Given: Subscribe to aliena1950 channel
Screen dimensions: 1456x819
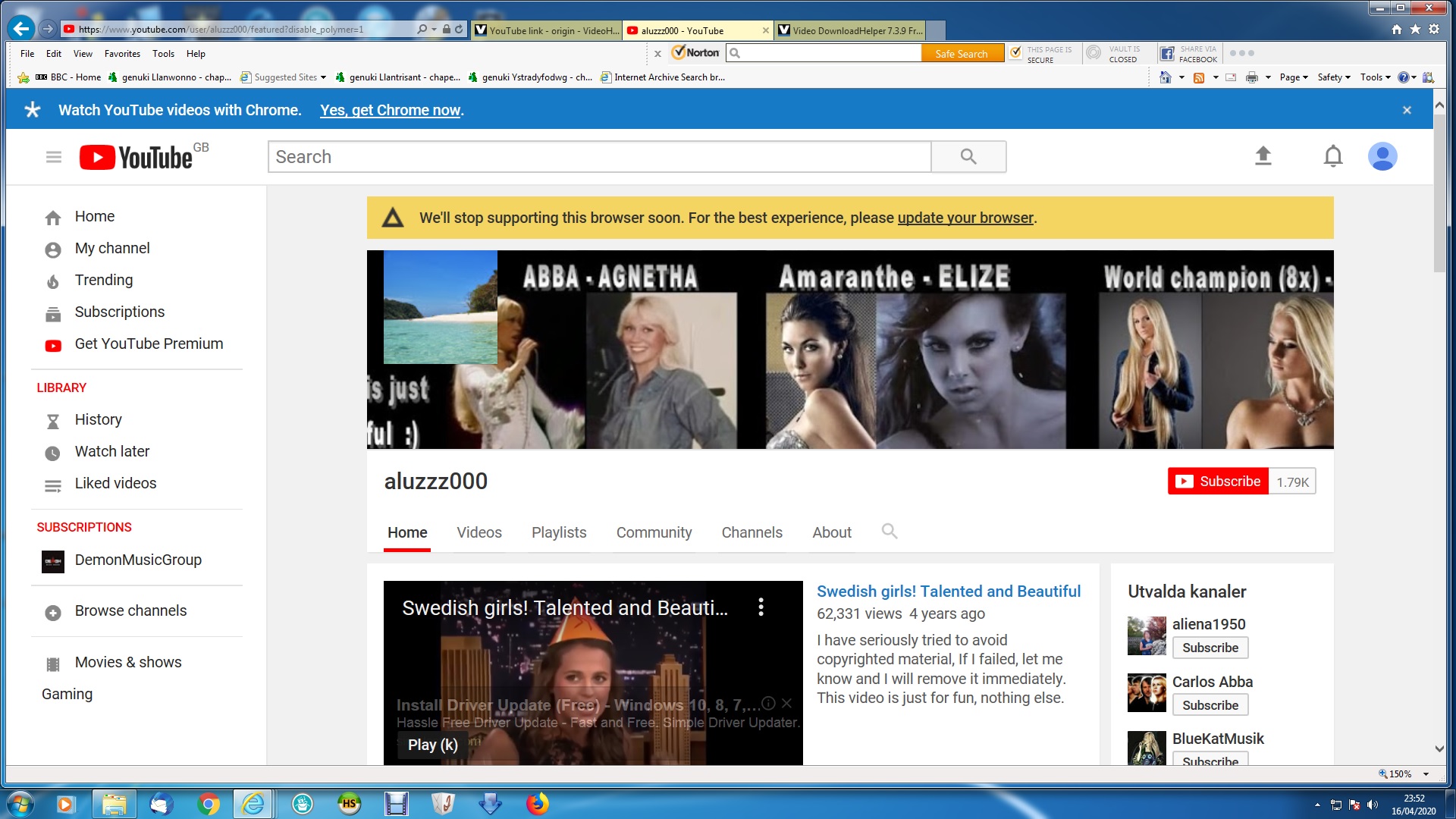Looking at the screenshot, I should click(x=1210, y=648).
